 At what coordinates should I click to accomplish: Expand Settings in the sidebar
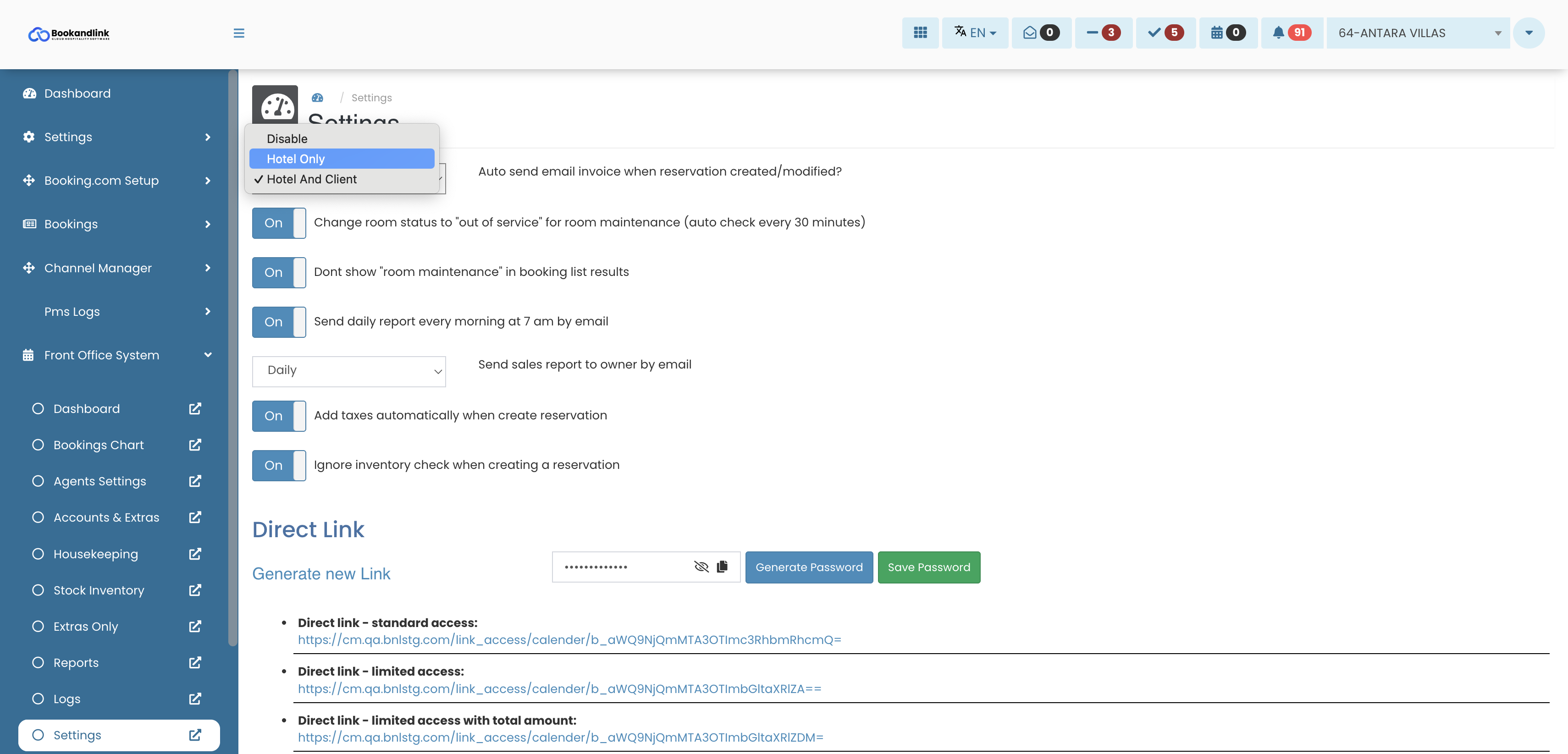[x=208, y=137]
